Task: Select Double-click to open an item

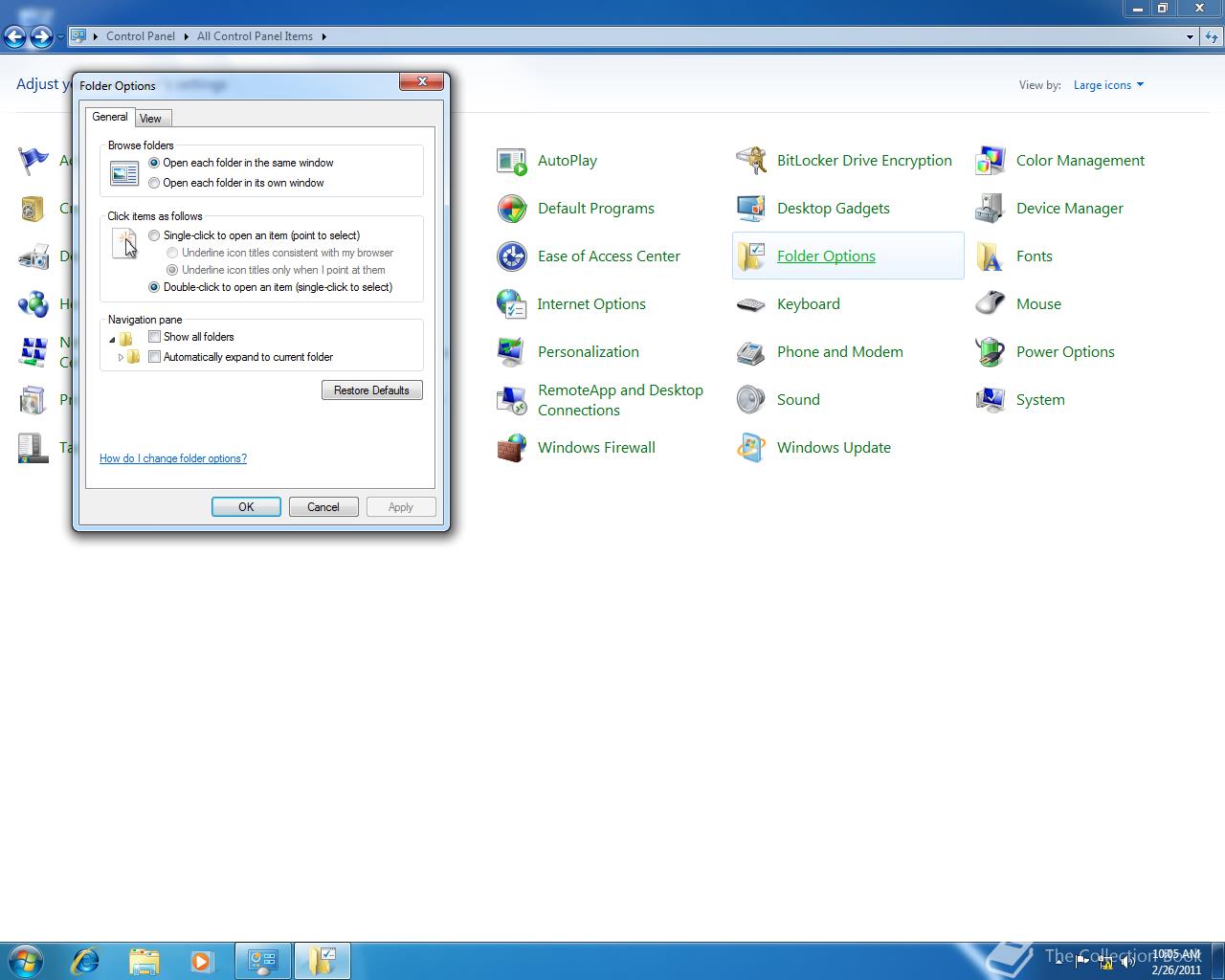Action: 154,287
